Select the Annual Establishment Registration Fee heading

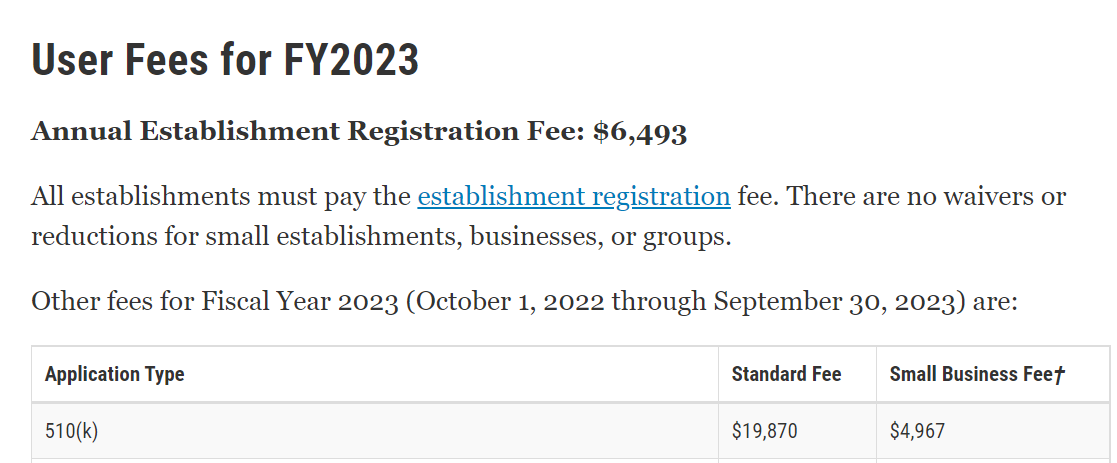[x=359, y=132]
